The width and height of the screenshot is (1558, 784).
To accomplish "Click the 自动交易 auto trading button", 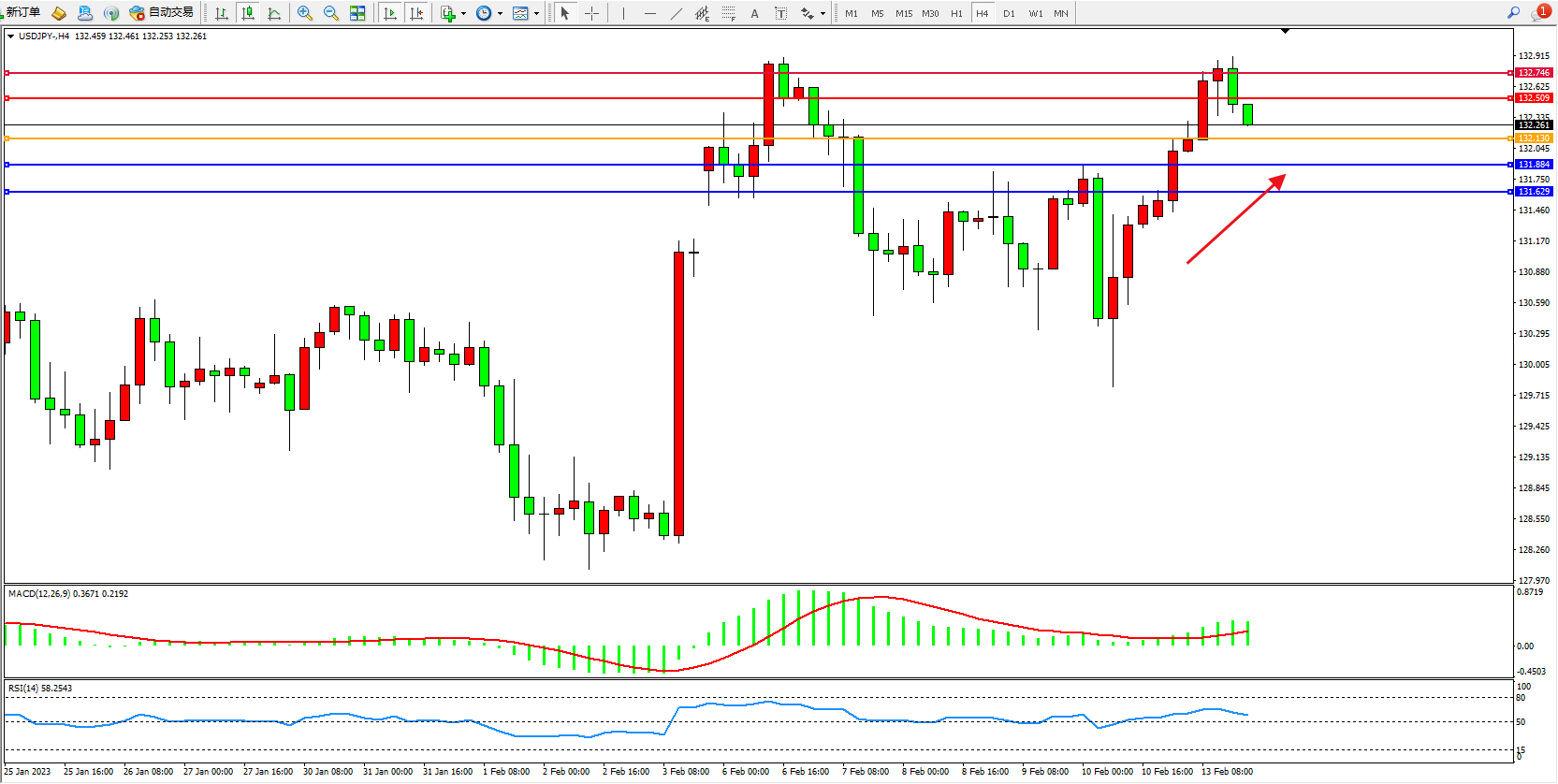I will click(x=161, y=12).
